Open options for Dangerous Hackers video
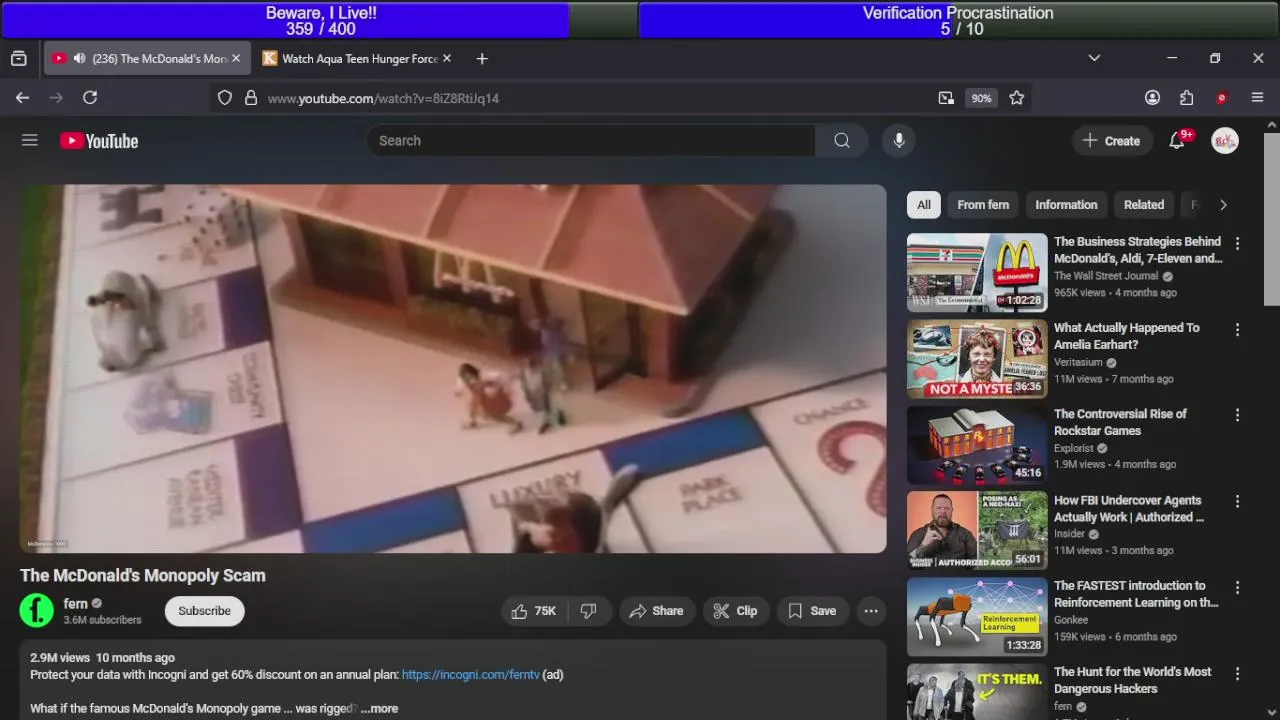 (1237, 673)
